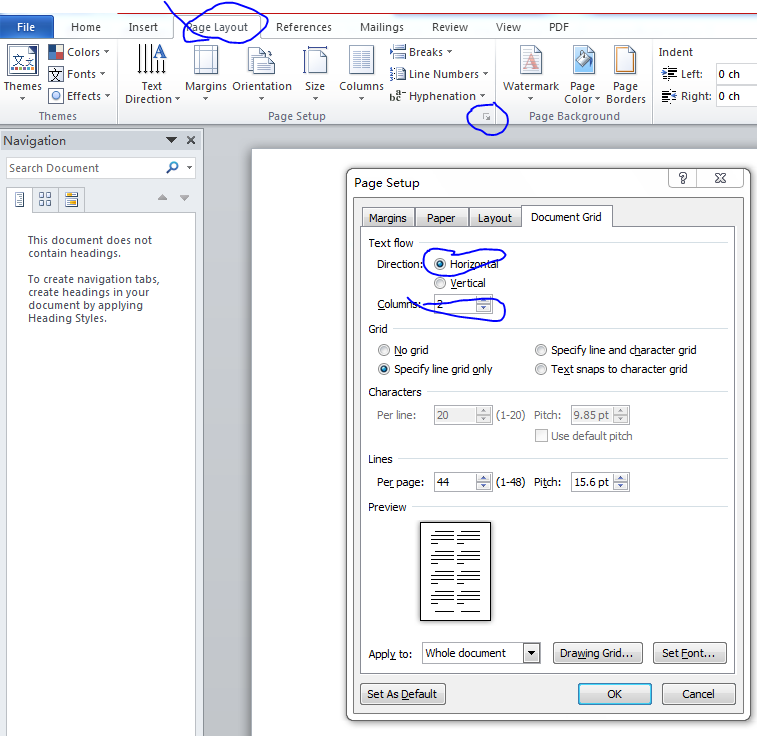Screen dimensions: 757x736
Task: Click the two-column preview thumbnail
Action: click(455, 571)
